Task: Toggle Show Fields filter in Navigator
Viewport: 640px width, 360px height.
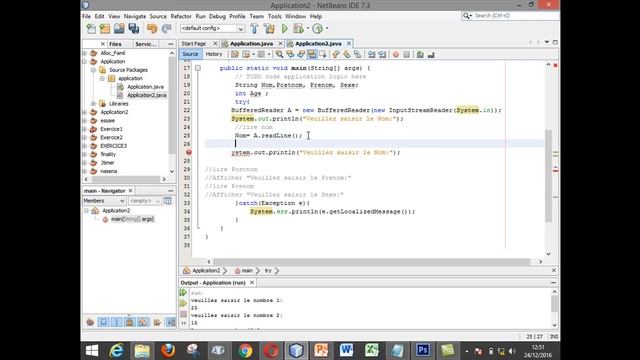Action: click(104, 322)
